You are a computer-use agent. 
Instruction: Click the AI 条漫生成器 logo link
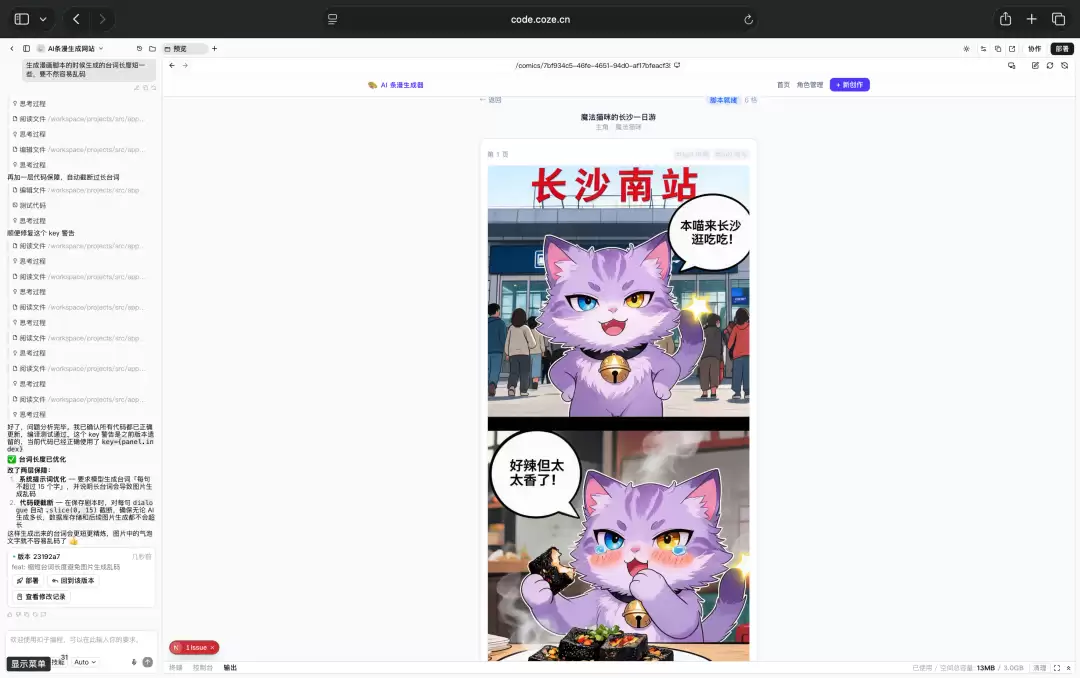pyautogui.click(x=396, y=85)
